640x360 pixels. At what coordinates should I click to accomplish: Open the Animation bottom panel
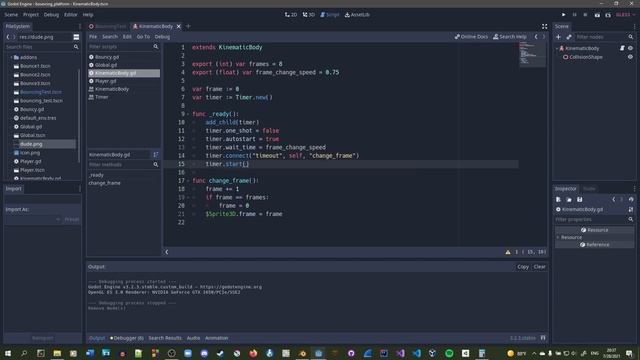[216, 338]
